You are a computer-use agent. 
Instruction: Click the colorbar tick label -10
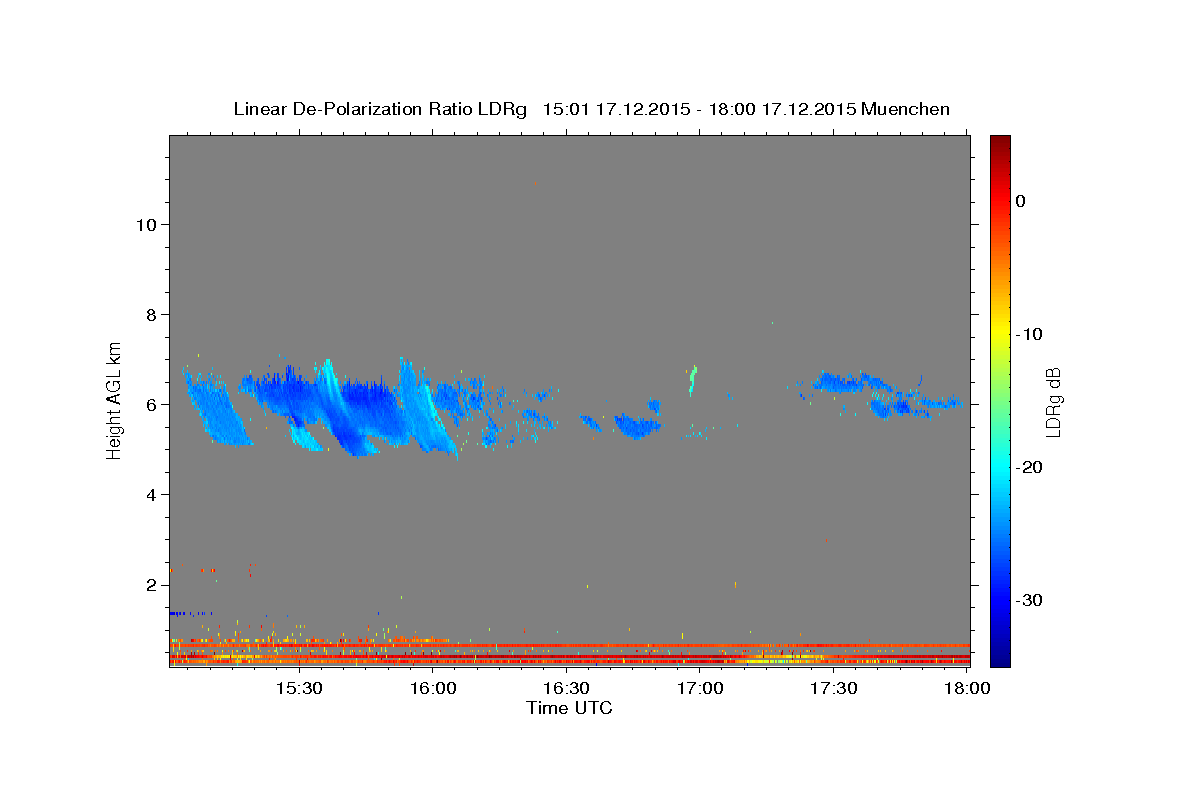click(x=1029, y=334)
